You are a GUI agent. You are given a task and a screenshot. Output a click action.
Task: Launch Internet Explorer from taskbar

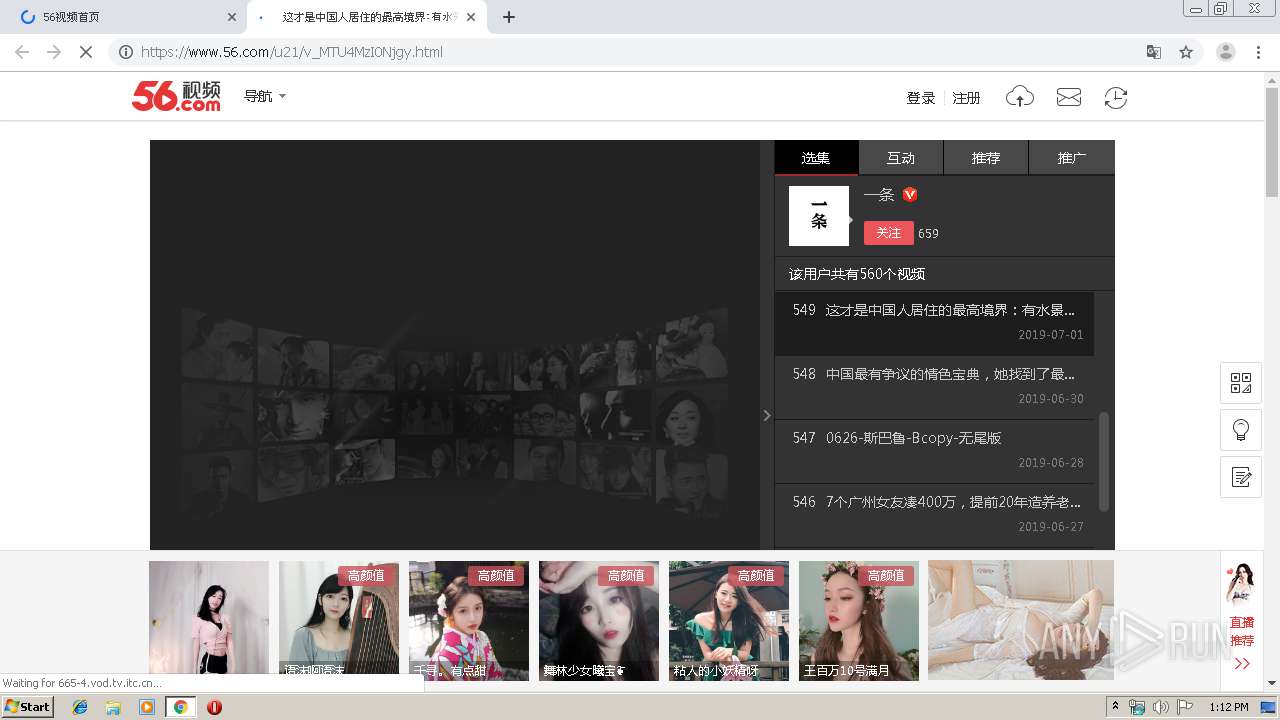pos(80,707)
